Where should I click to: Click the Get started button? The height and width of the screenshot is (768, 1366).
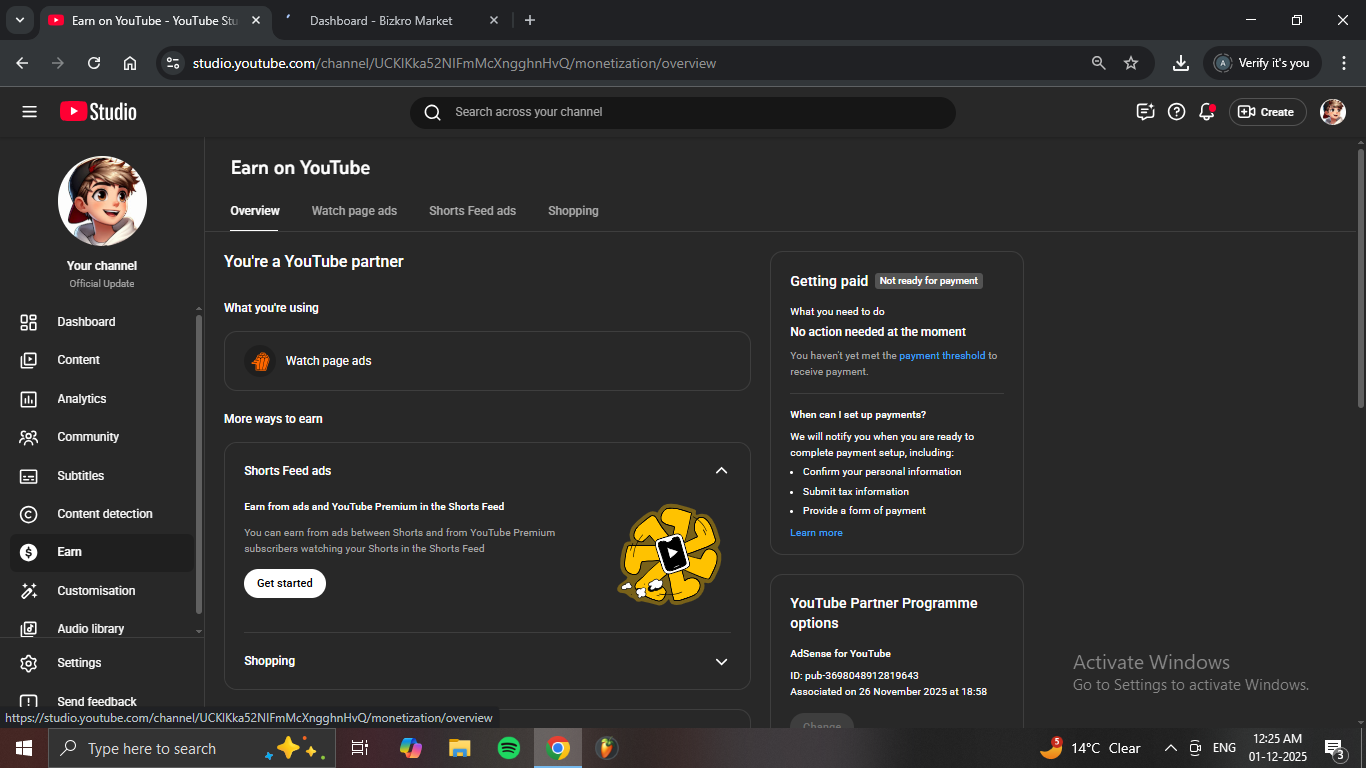(285, 583)
